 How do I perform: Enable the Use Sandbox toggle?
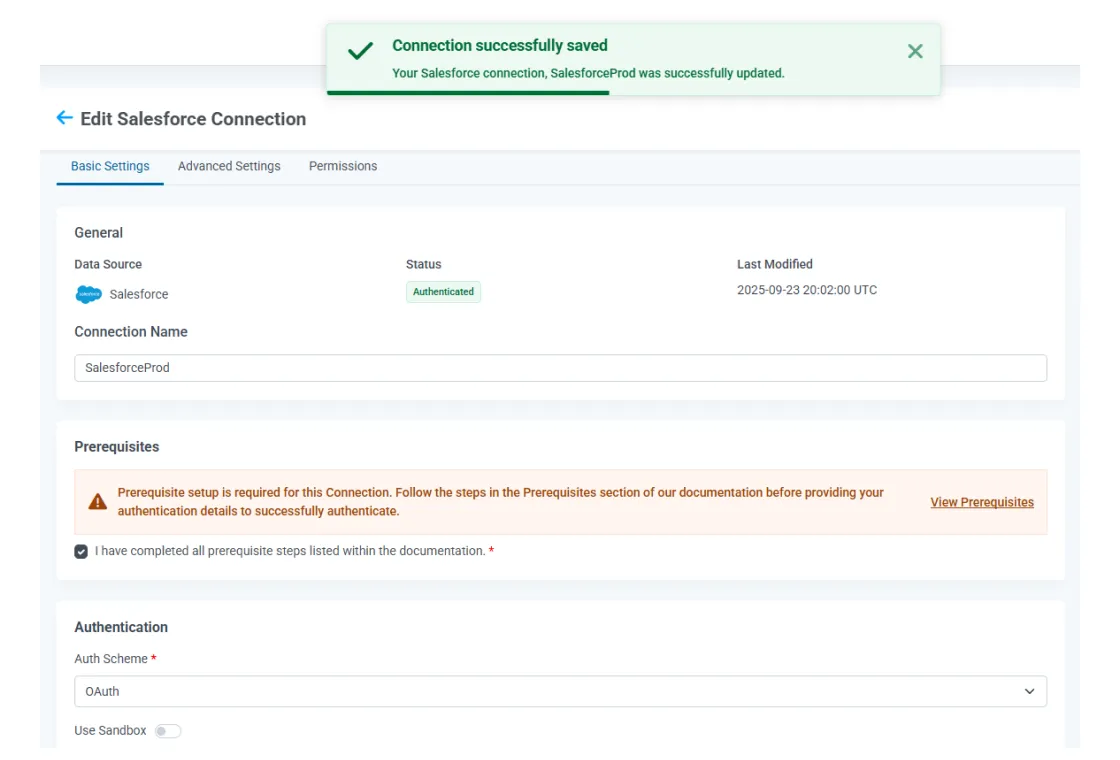(x=168, y=731)
